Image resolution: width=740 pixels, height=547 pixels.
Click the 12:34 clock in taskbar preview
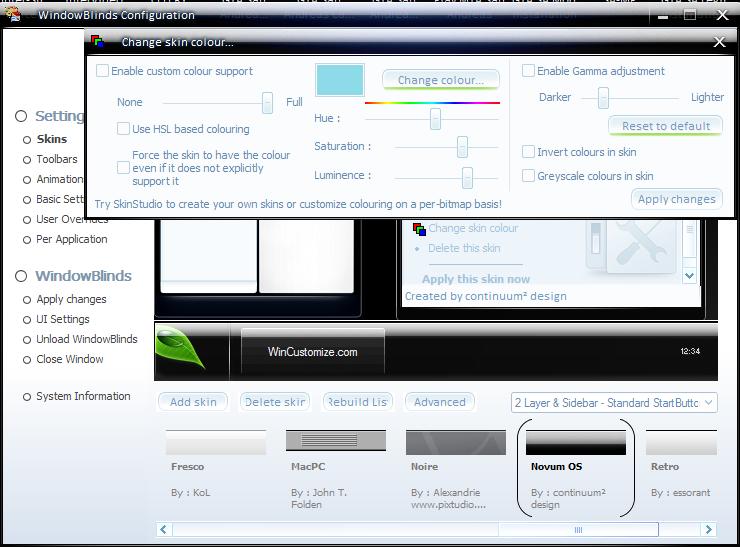(690, 351)
